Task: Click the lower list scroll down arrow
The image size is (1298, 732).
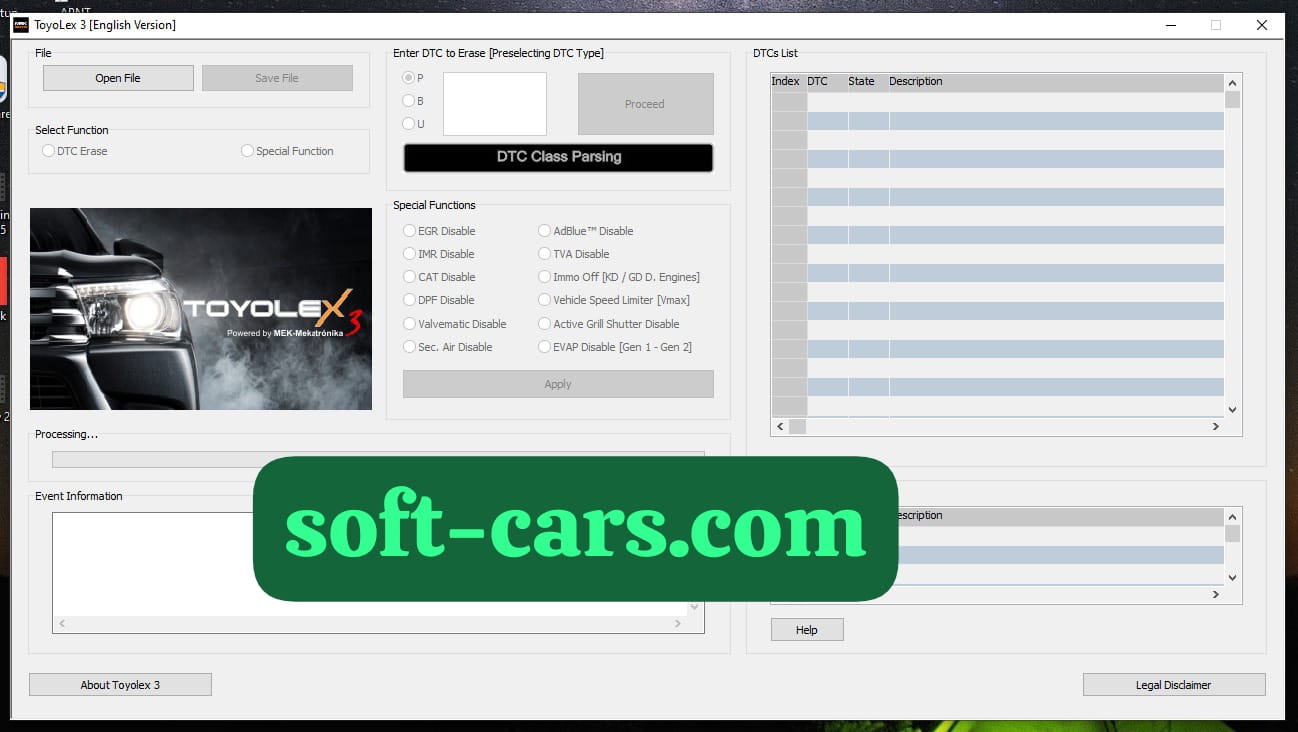Action: 1232,578
